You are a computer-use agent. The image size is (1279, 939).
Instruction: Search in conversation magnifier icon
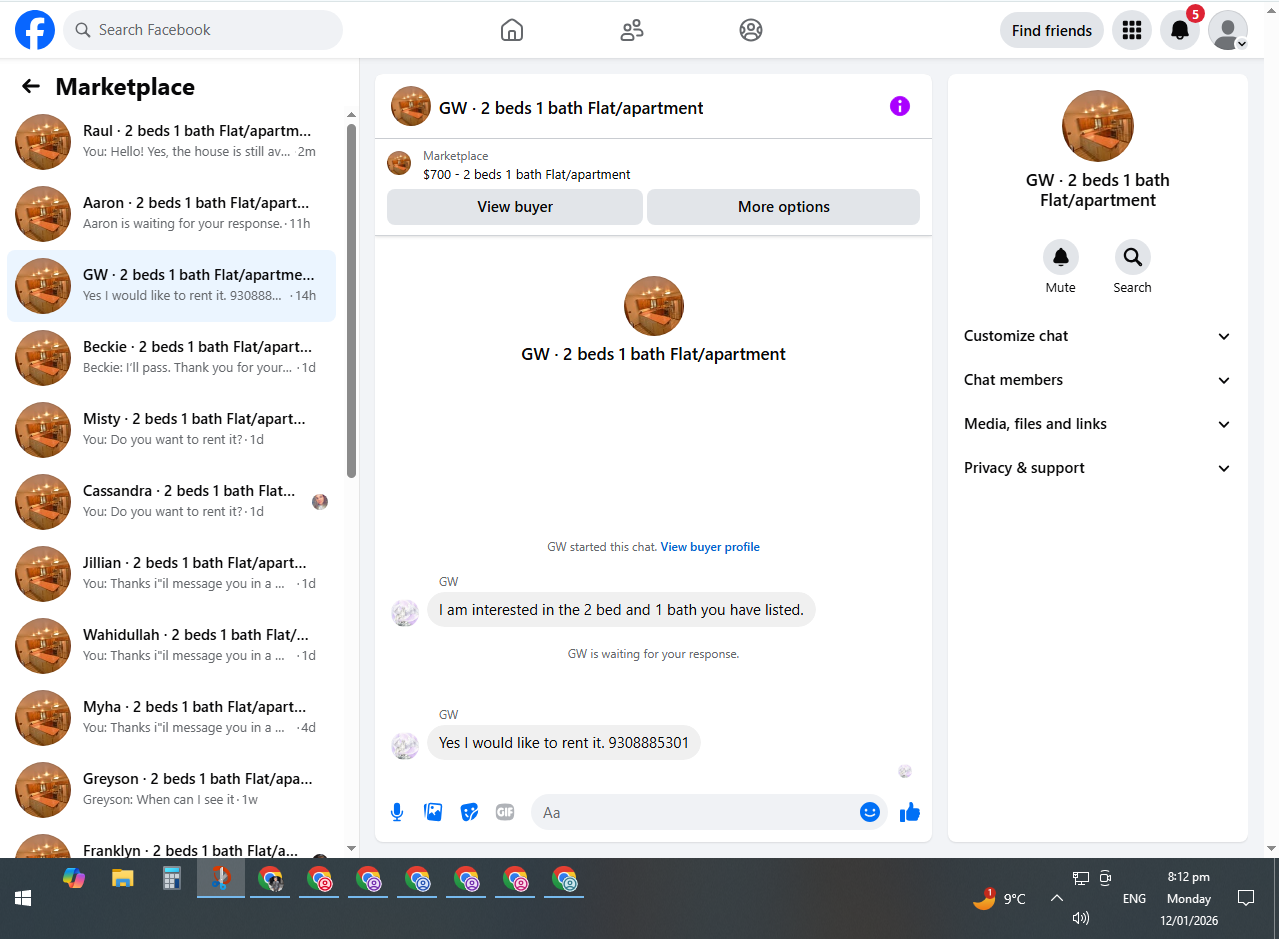point(1133,257)
